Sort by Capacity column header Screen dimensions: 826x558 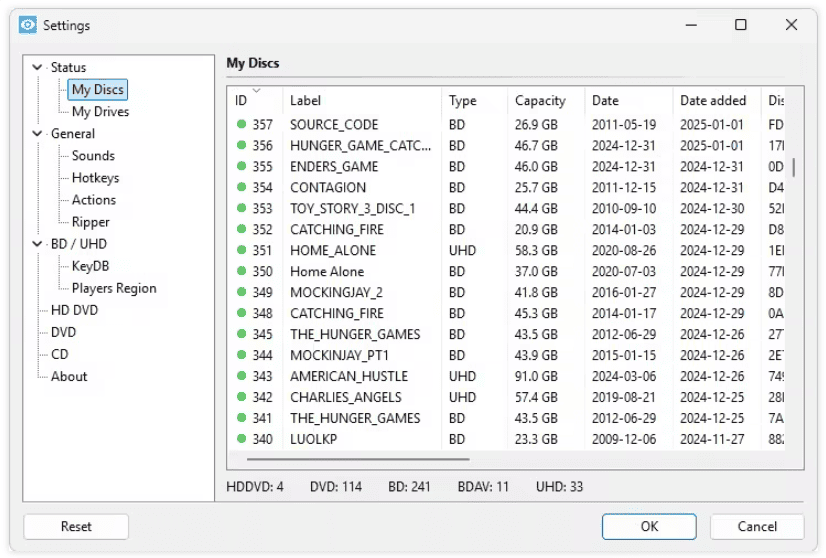(x=546, y=100)
